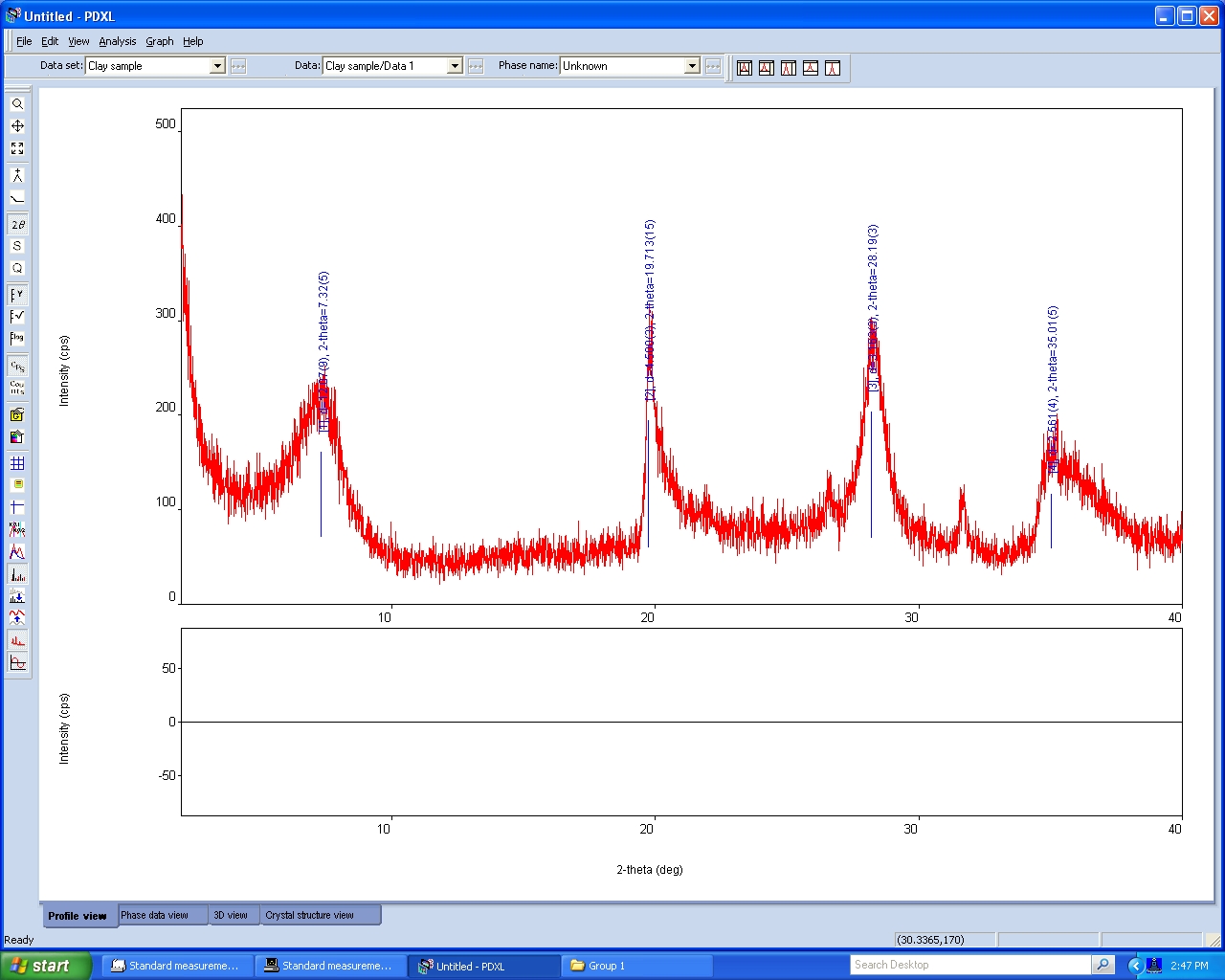The width and height of the screenshot is (1225, 980).
Task: Click the Q axis unit icon
Action: pyautogui.click(x=17, y=269)
